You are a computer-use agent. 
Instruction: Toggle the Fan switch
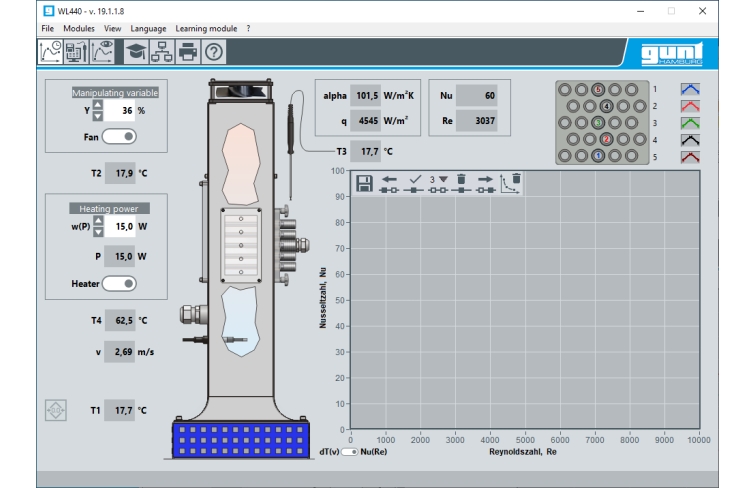click(119, 135)
